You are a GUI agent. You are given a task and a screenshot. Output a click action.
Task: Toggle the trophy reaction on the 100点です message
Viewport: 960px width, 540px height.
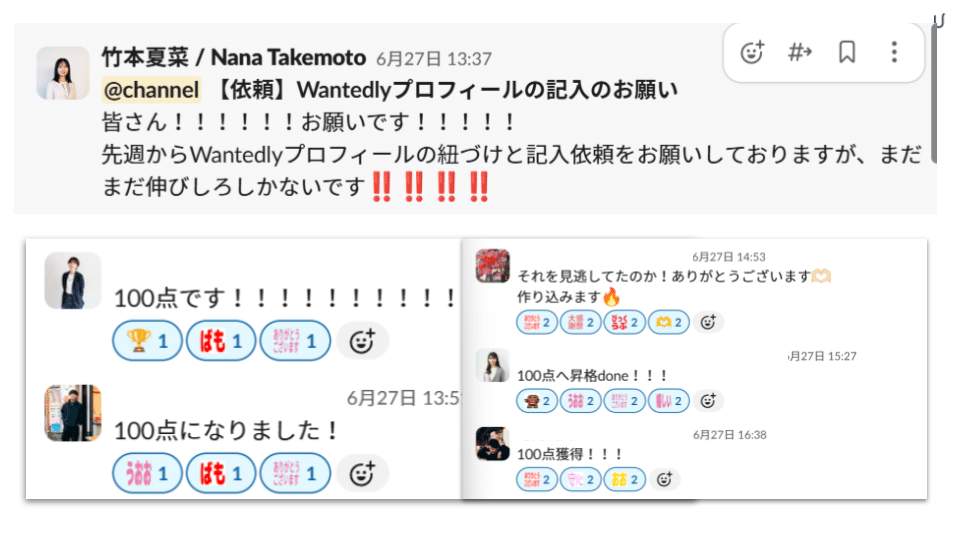click(148, 341)
